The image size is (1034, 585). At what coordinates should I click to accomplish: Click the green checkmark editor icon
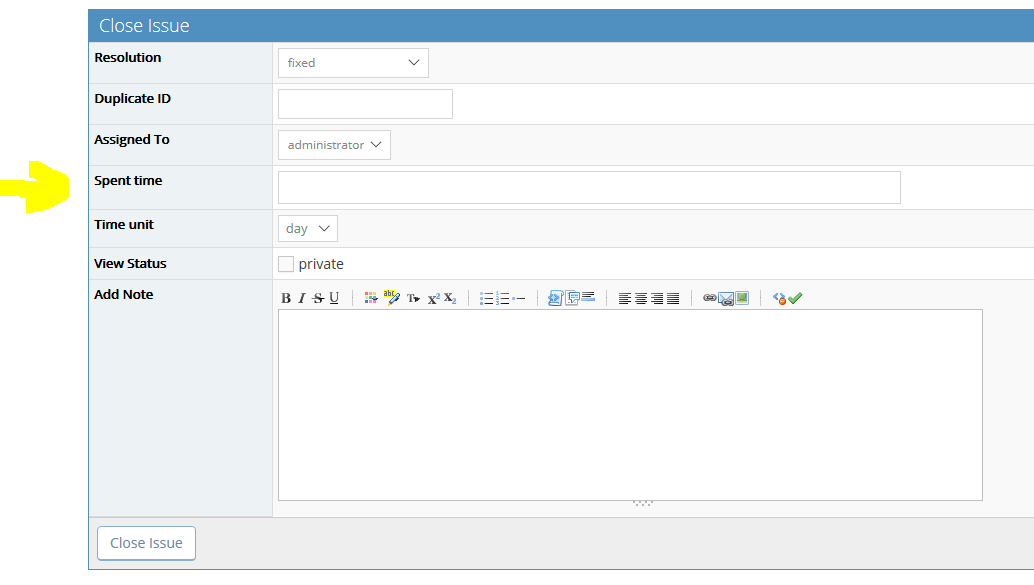pyautogui.click(x=795, y=298)
